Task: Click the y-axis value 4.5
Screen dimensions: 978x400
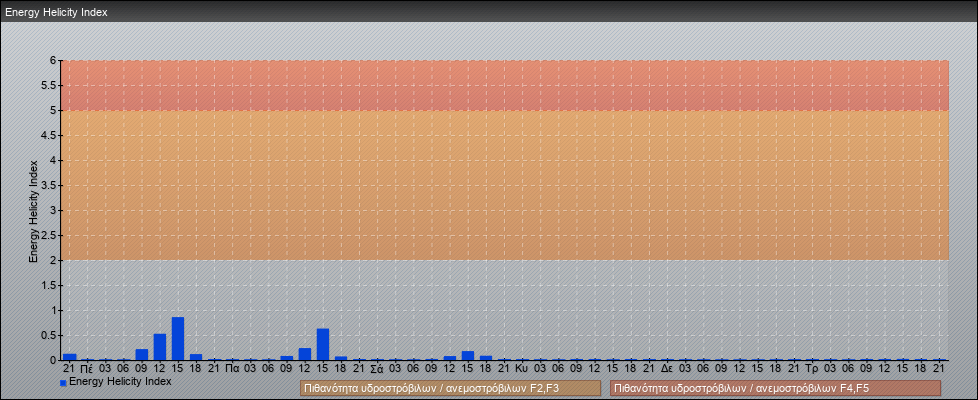Action: (x=49, y=135)
